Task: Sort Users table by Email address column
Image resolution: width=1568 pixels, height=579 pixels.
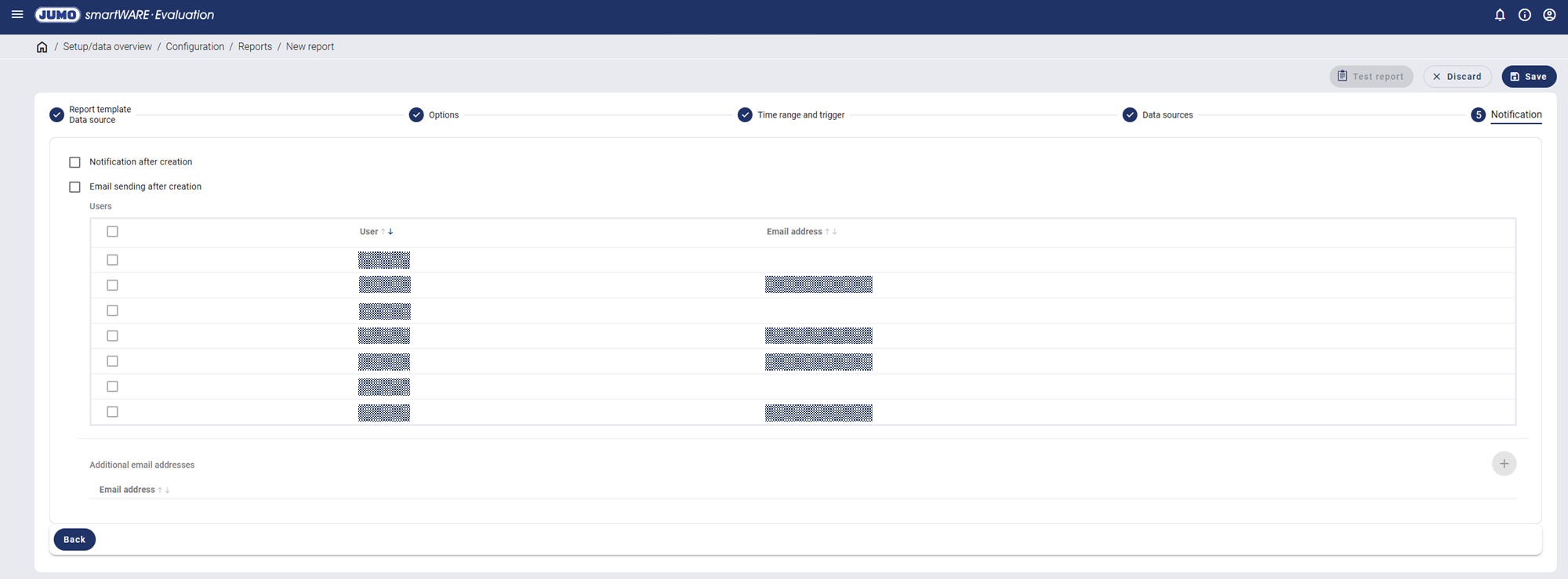Action: tap(794, 232)
